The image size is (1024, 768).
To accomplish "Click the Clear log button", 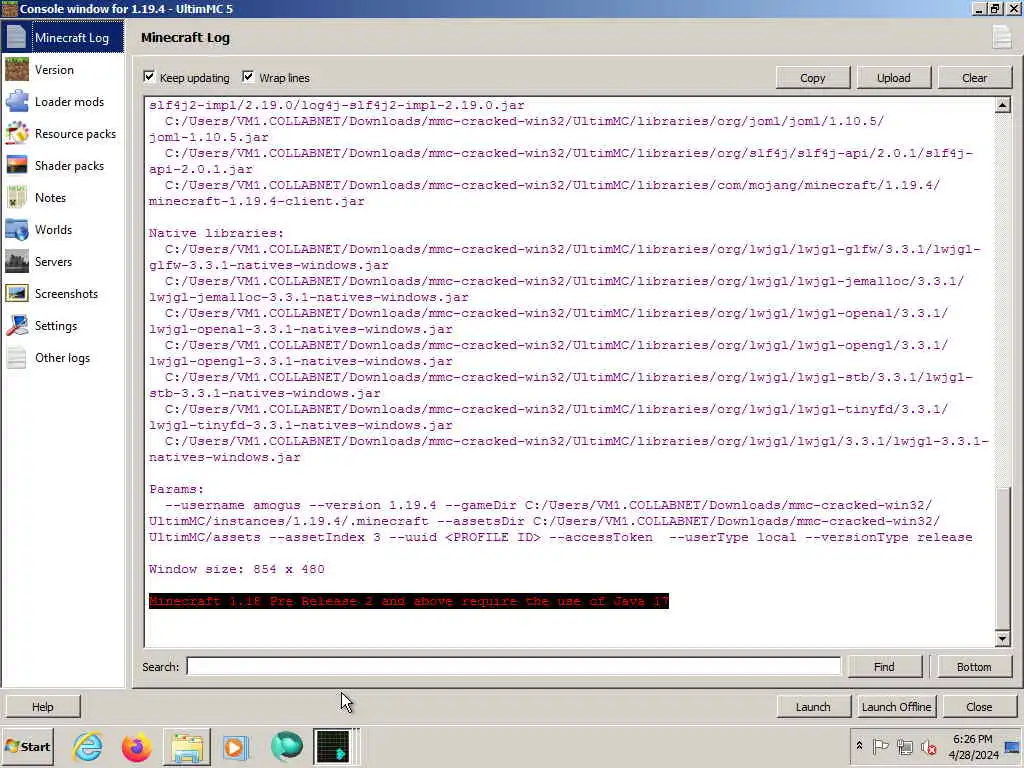I will [974, 78].
